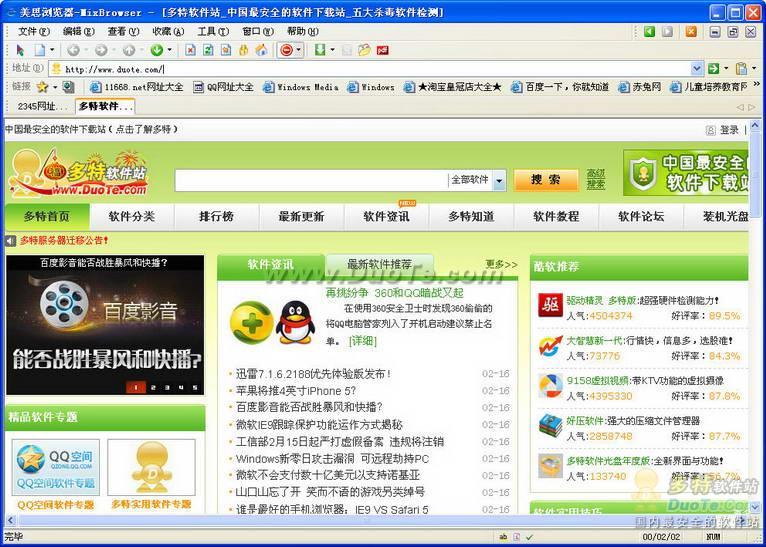This screenshot has height=547, width=766.
Task: Click the favorites star icon in links bar
Action: tap(43, 87)
